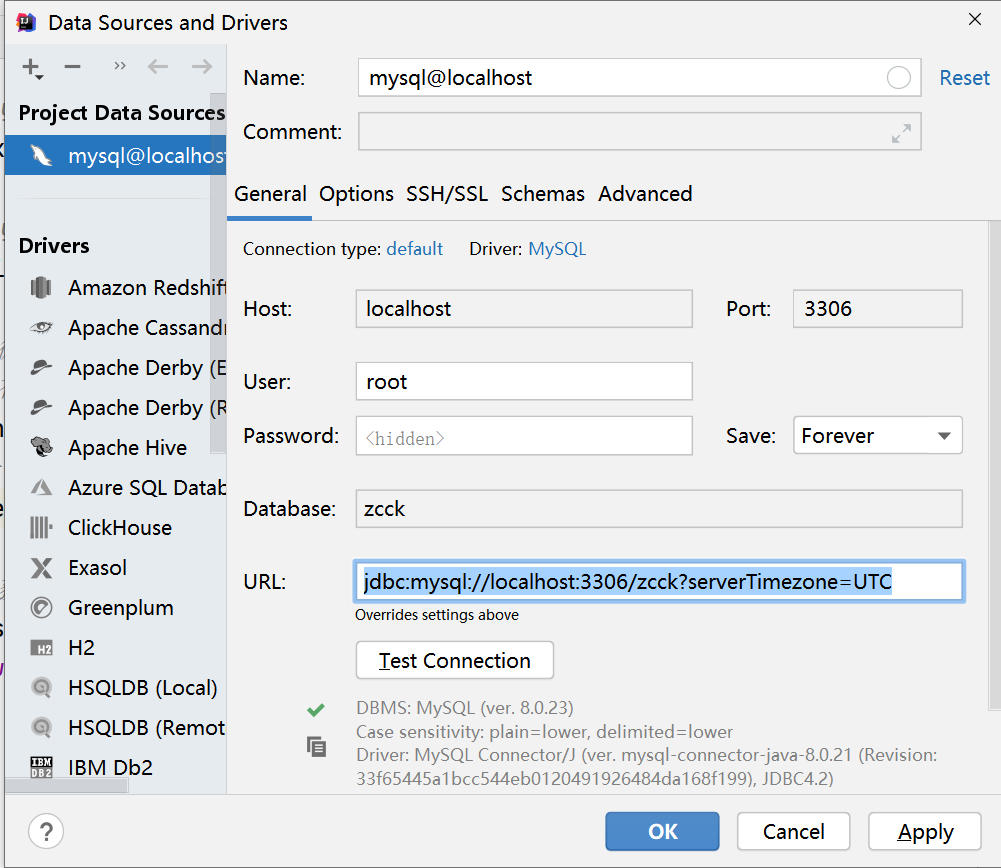
Task: Click the Reset link
Action: pyautogui.click(x=964, y=78)
